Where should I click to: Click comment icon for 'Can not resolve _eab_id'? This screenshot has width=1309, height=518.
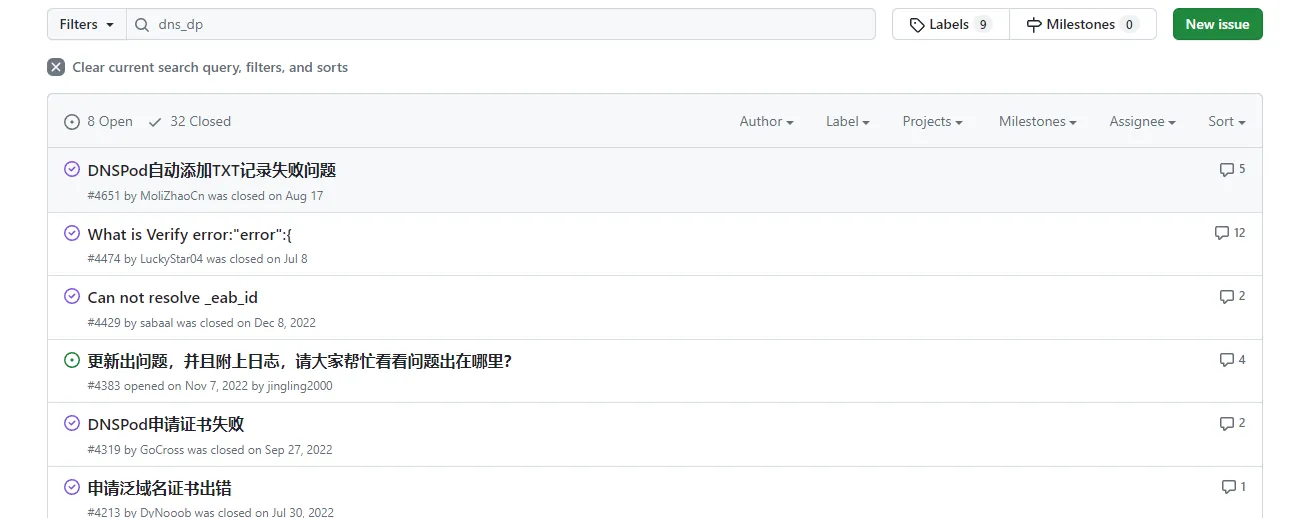[1226, 297]
